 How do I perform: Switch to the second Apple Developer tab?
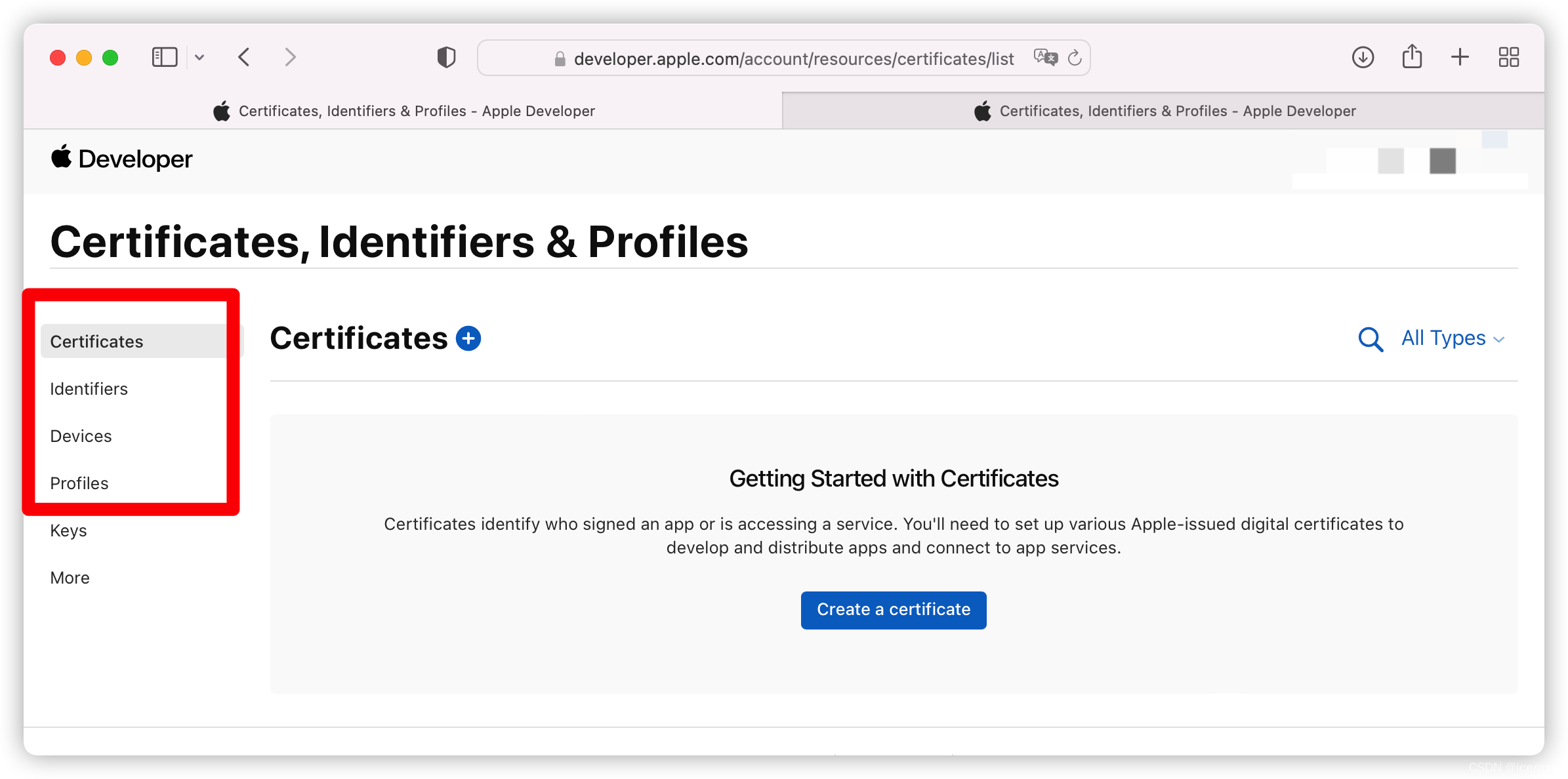tap(1163, 111)
